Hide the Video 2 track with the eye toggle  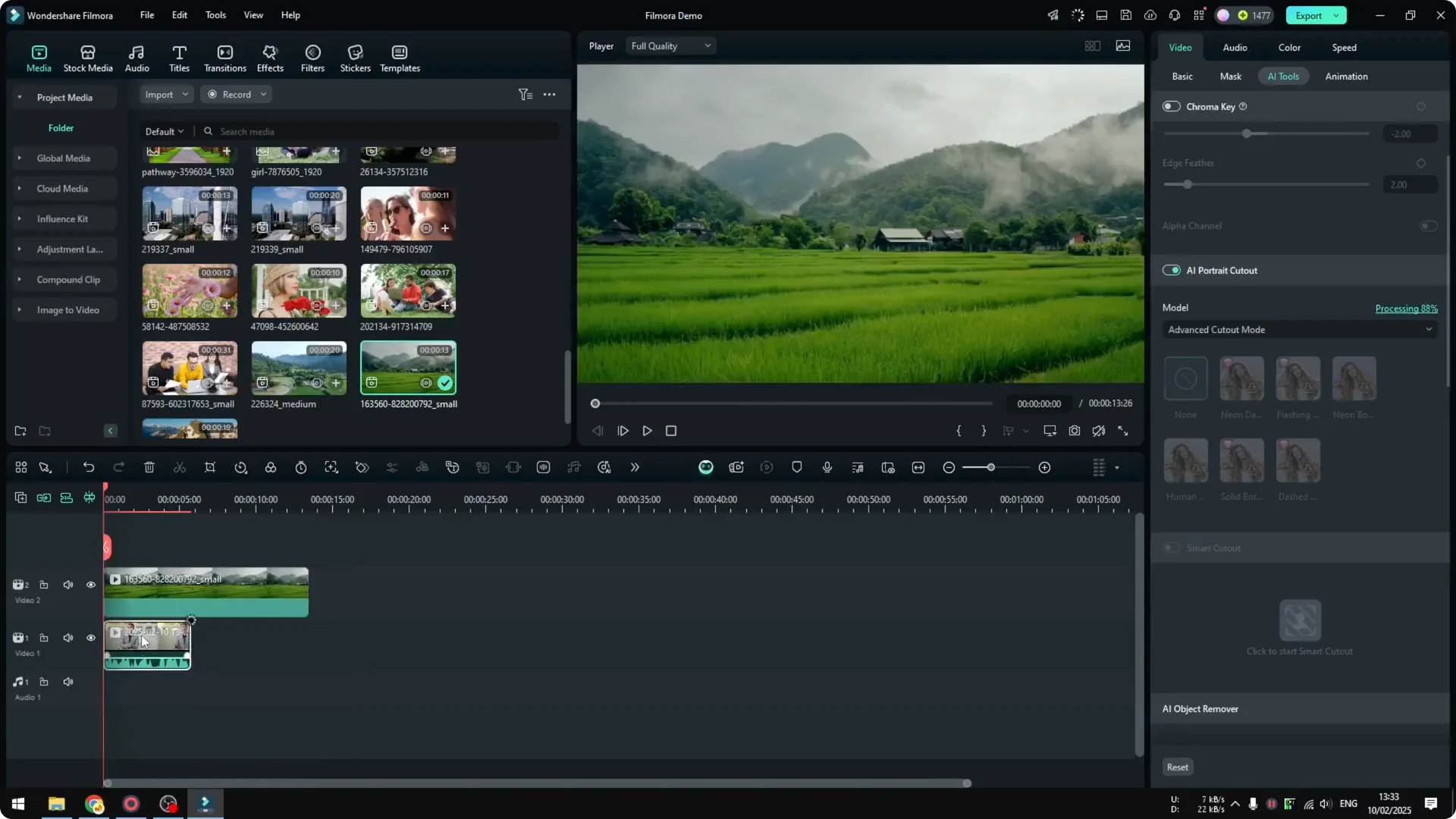point(90,585)
